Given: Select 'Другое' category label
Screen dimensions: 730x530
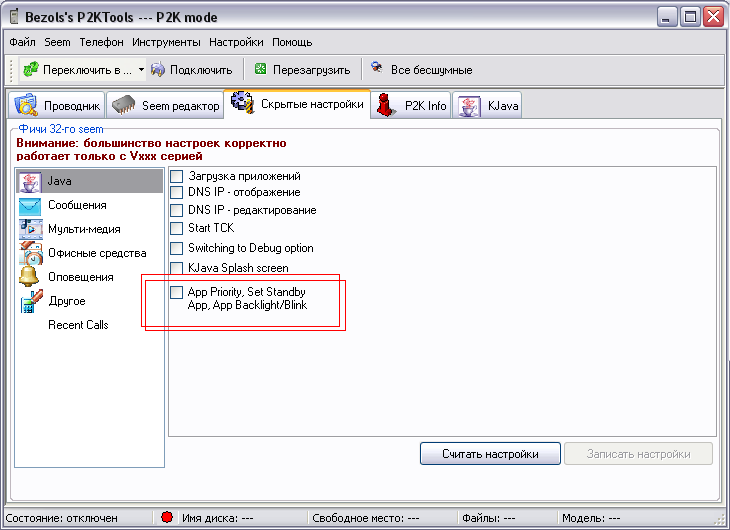Looking at the screenshot, I should click(x=67, y=301).
